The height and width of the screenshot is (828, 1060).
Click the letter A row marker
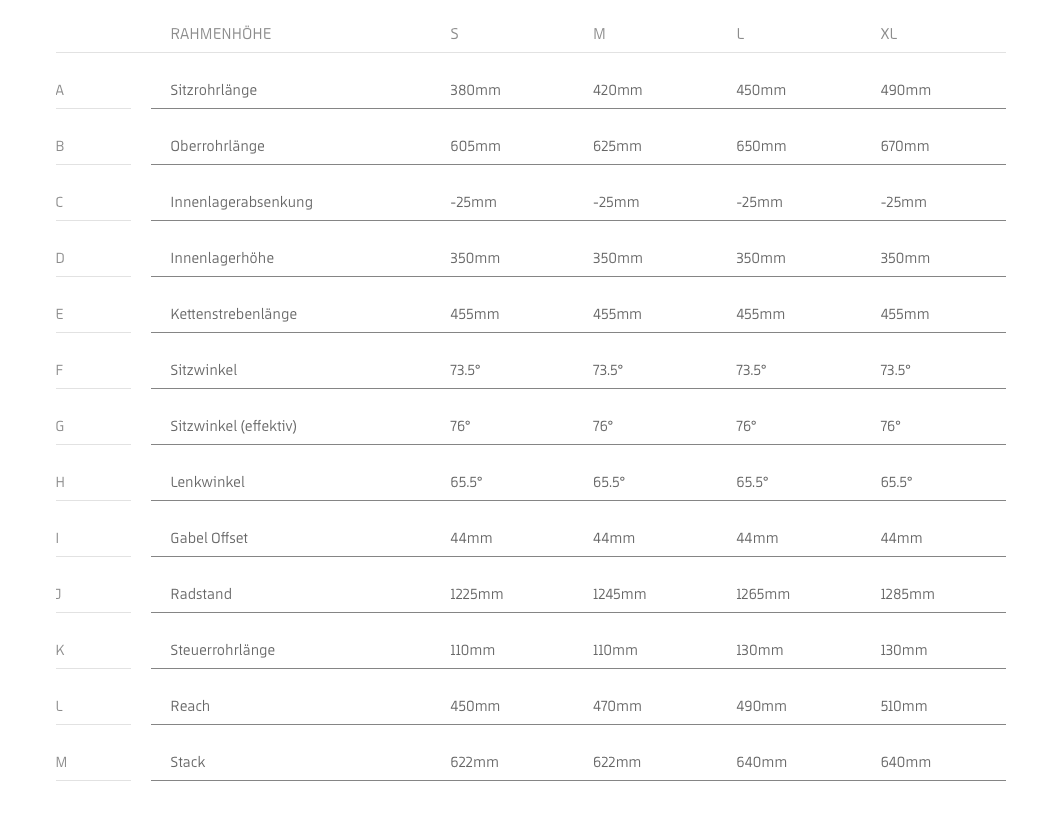coord(59,90)
